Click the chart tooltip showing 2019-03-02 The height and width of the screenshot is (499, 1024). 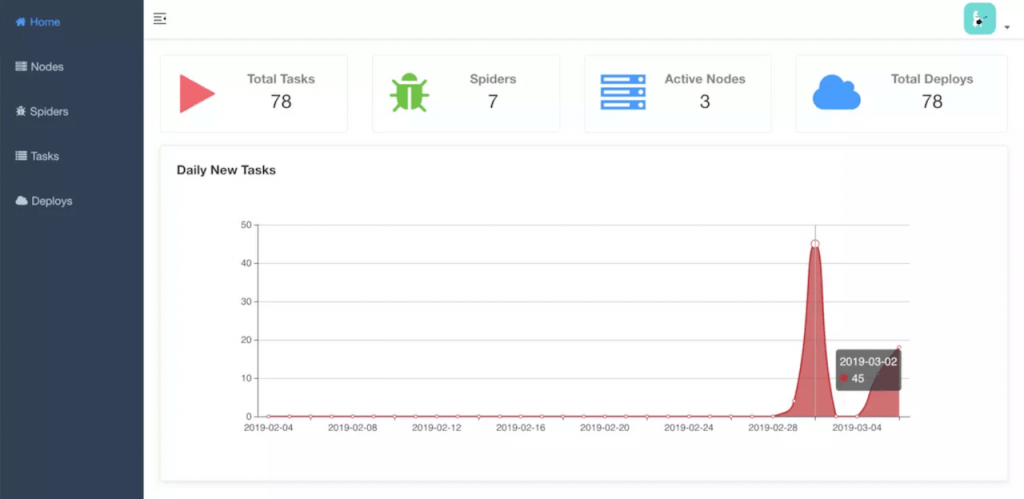(x=869, y=370)
